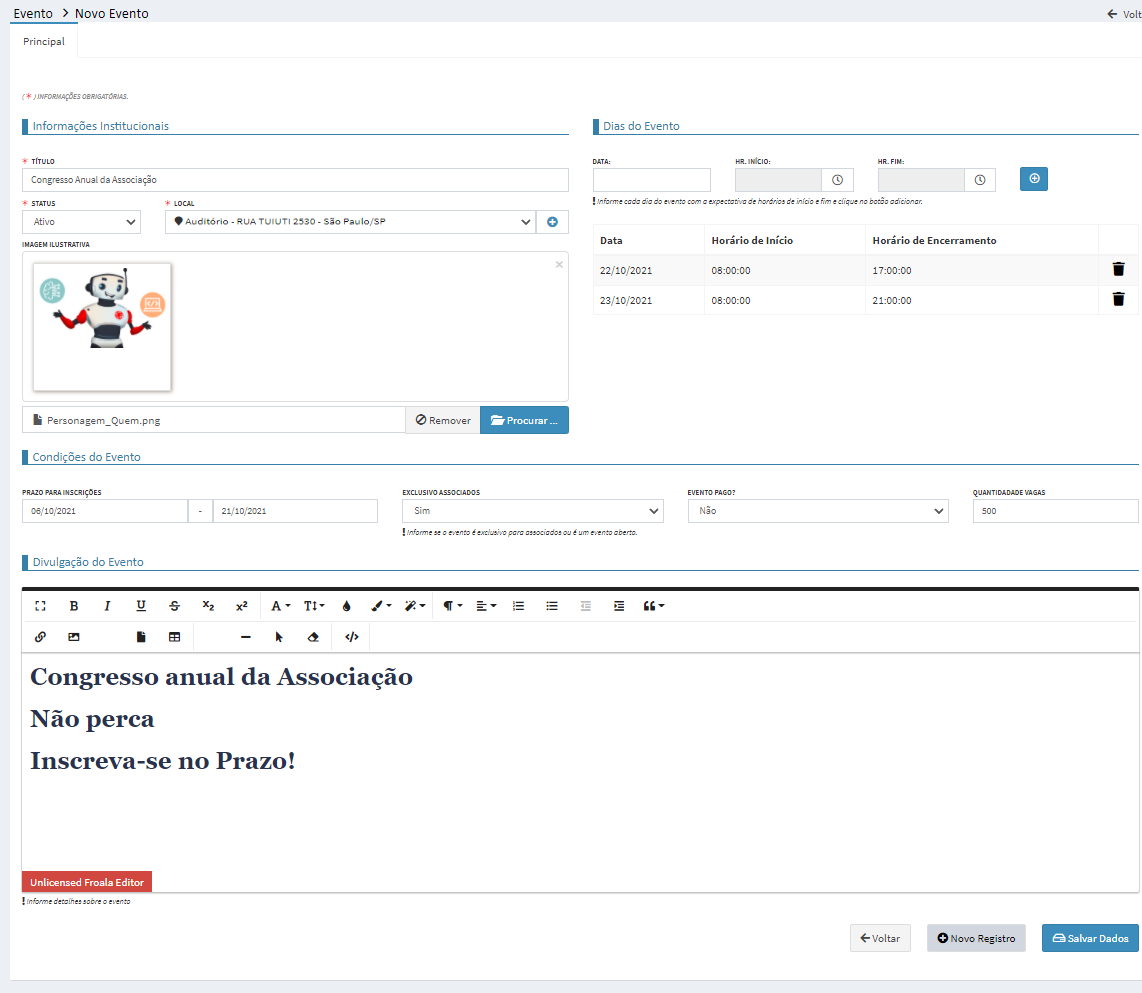Open the font family menu

281,606
